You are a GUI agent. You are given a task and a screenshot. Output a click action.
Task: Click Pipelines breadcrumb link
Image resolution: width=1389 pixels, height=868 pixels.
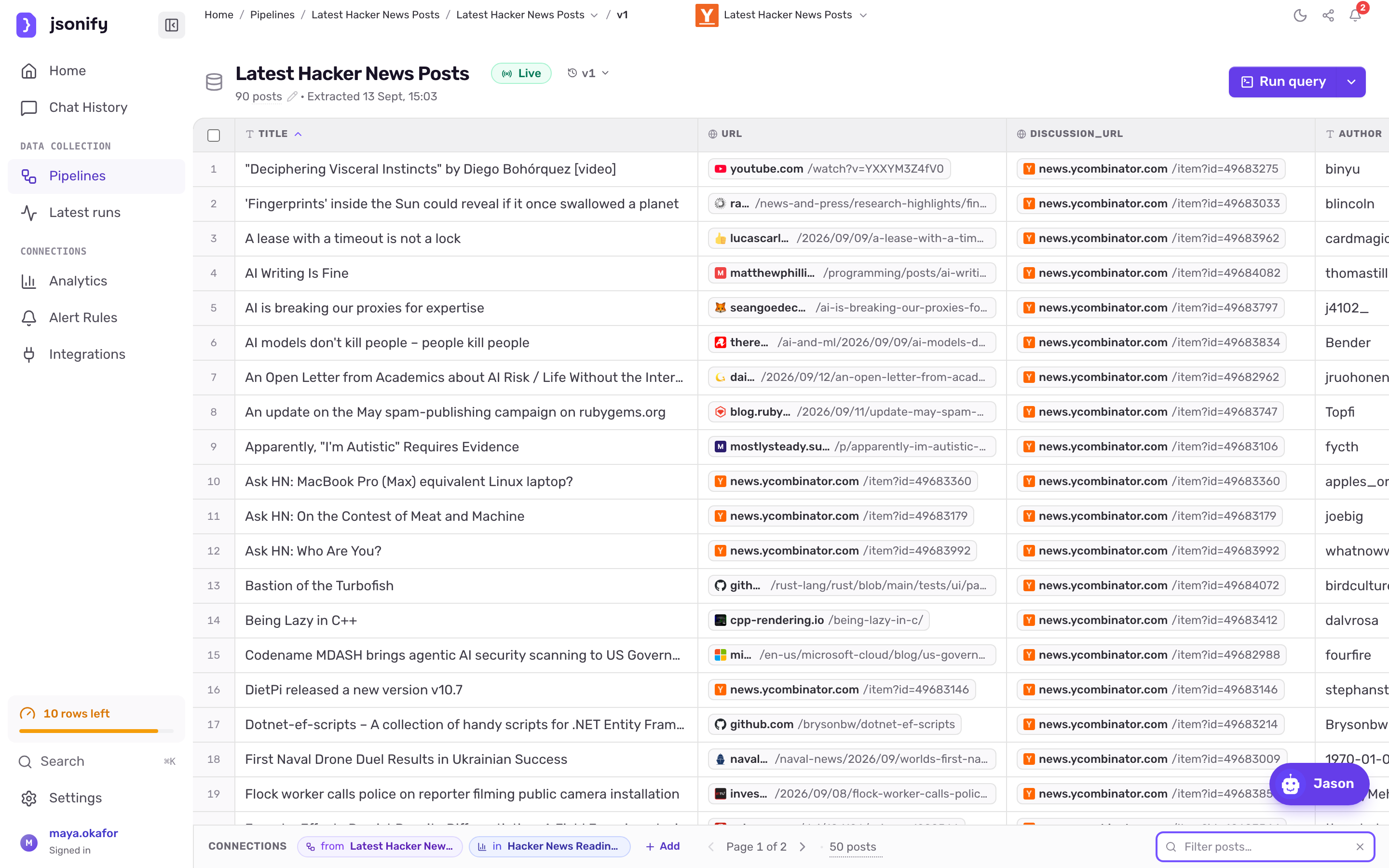click(x=272, y=15)
